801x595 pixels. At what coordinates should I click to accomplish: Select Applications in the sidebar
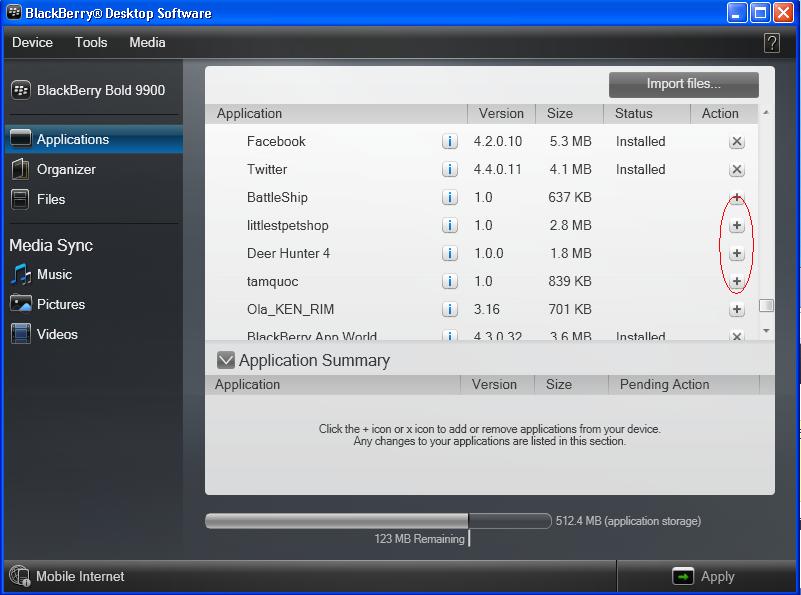[x=94, y=139]
